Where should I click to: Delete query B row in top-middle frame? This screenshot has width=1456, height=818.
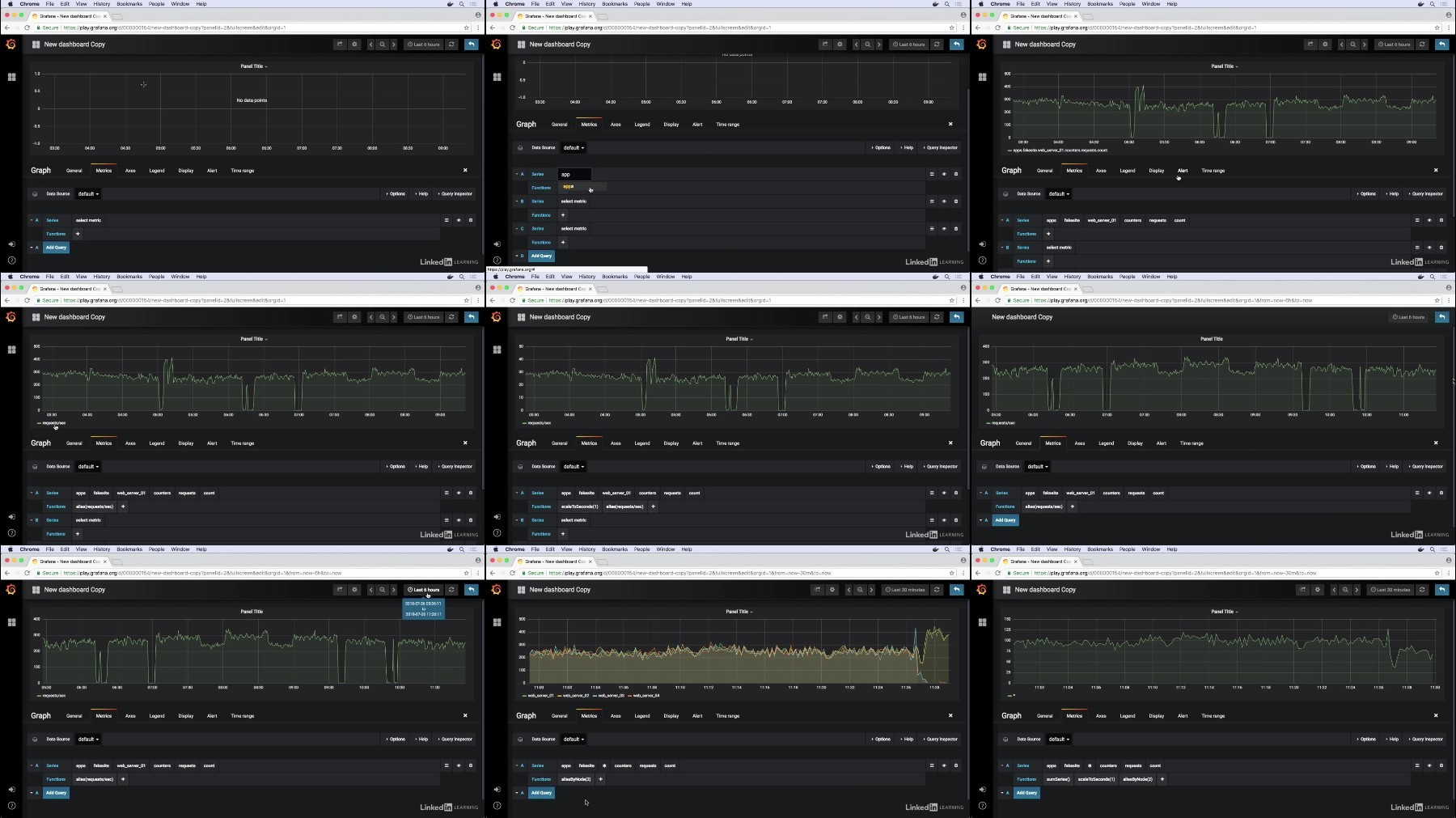coord(956,201)
